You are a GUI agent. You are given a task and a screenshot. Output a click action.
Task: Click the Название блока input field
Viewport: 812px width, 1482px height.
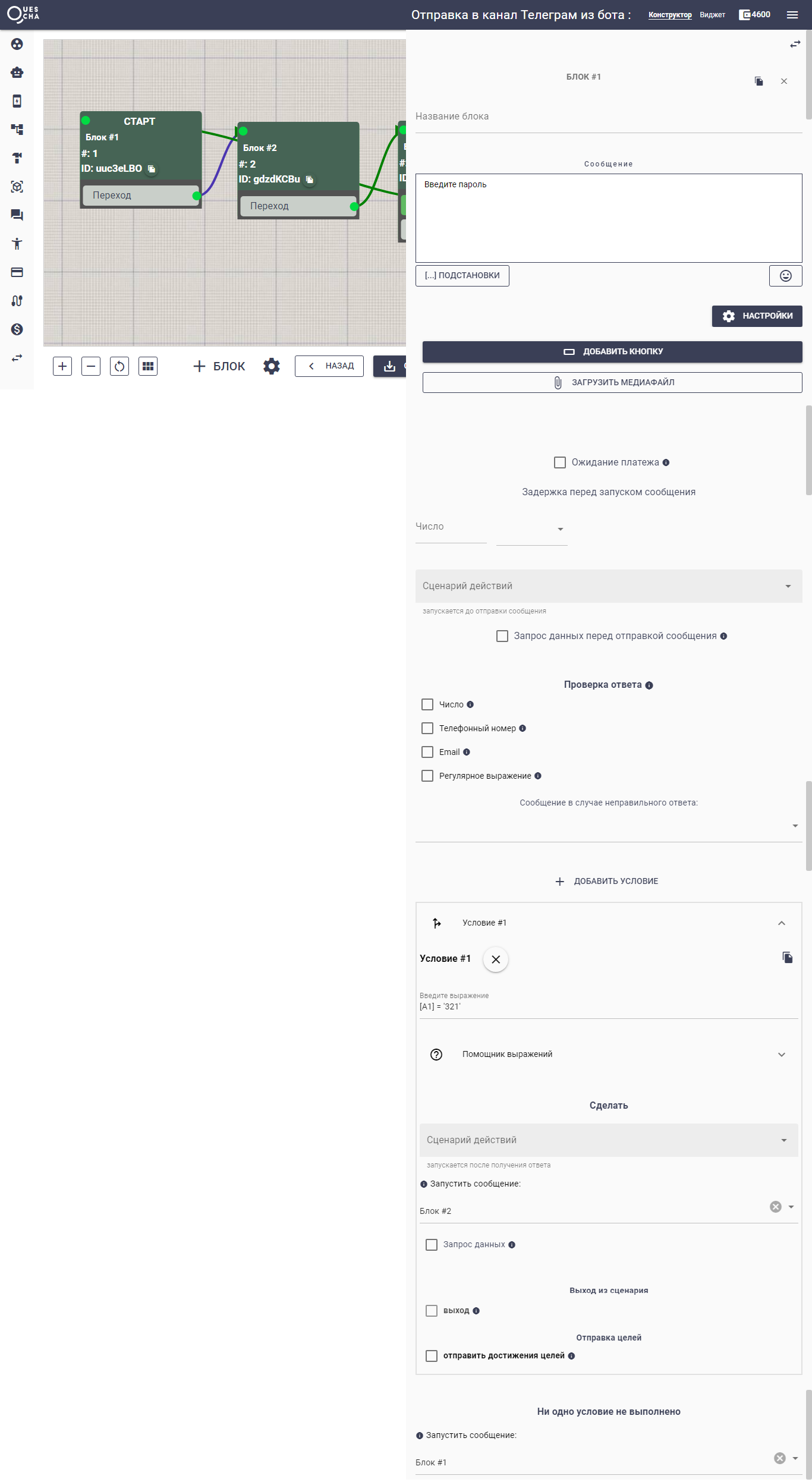click(x=608, y=117)
